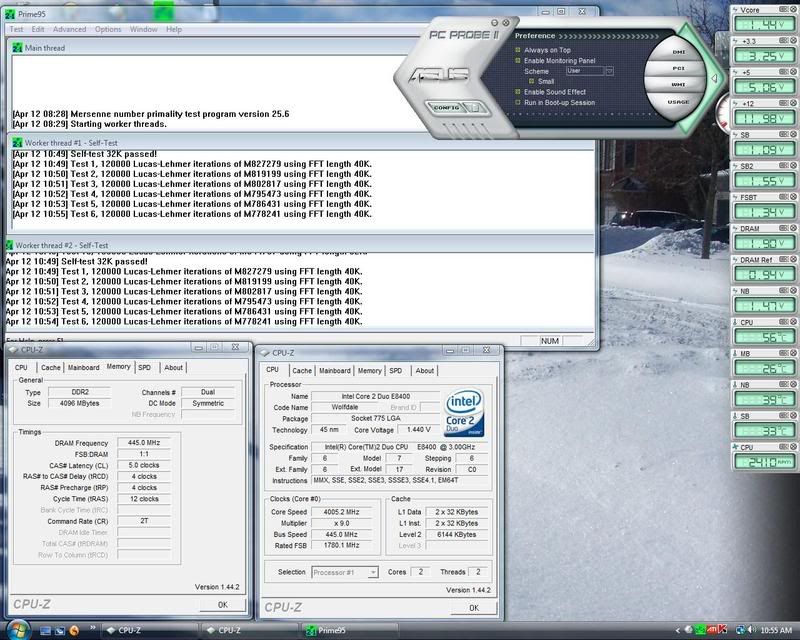Open Prime95 Help menu

[173, 29]
